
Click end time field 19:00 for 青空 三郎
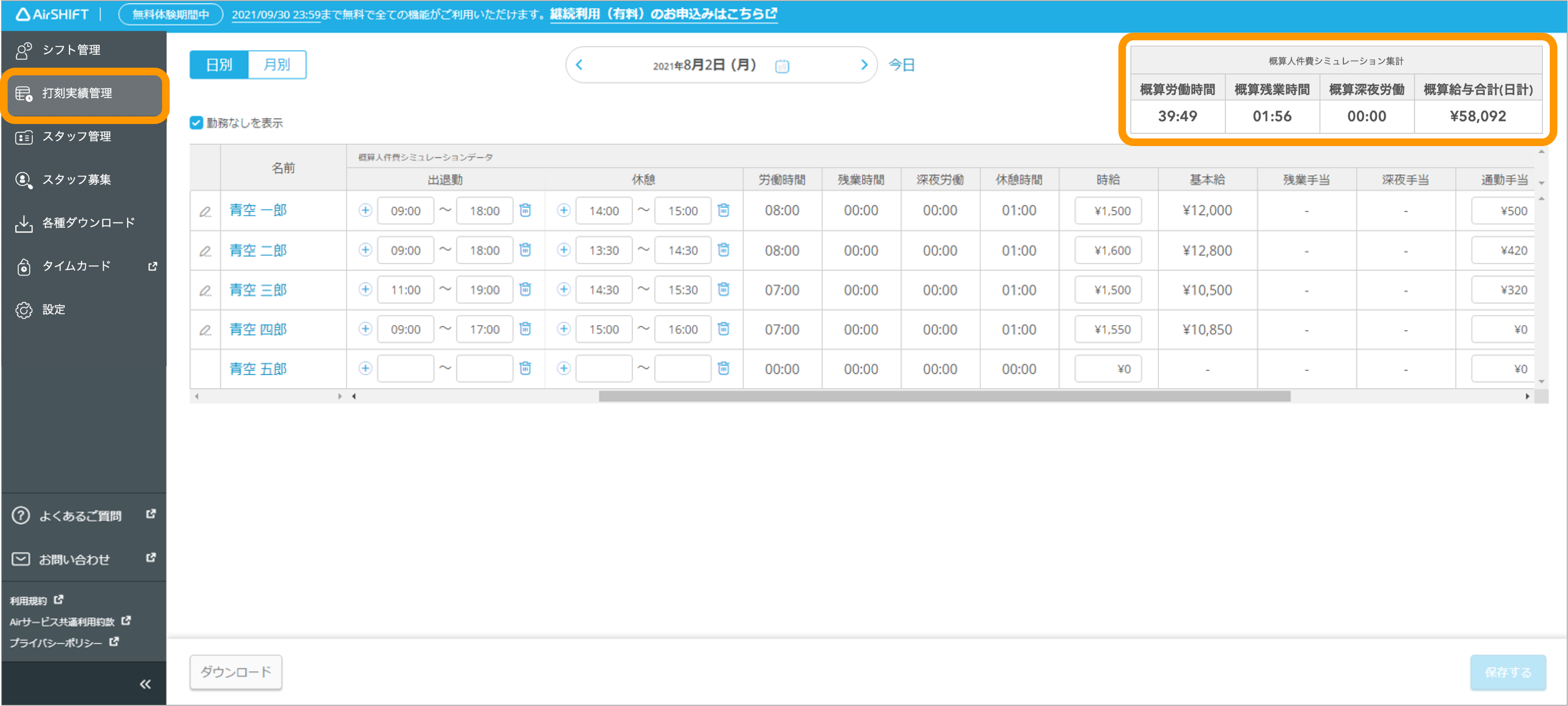click(x=485, y=290)
